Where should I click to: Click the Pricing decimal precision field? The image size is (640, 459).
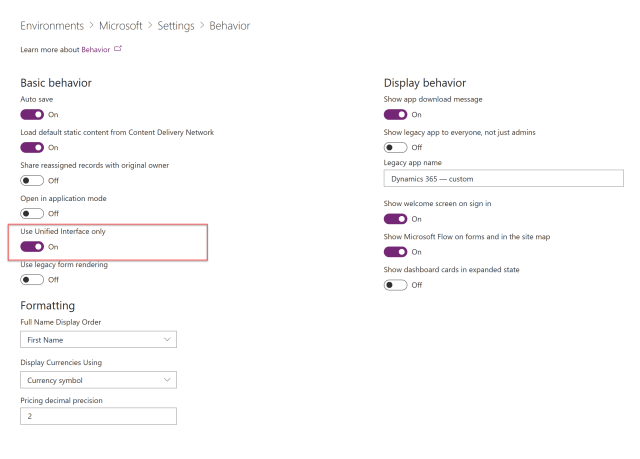point(99,416)
